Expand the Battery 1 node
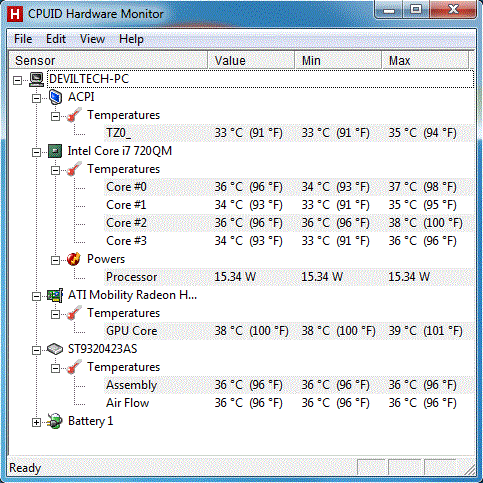The height and width of the screenshot is (483, 483). tap(36, 422)
